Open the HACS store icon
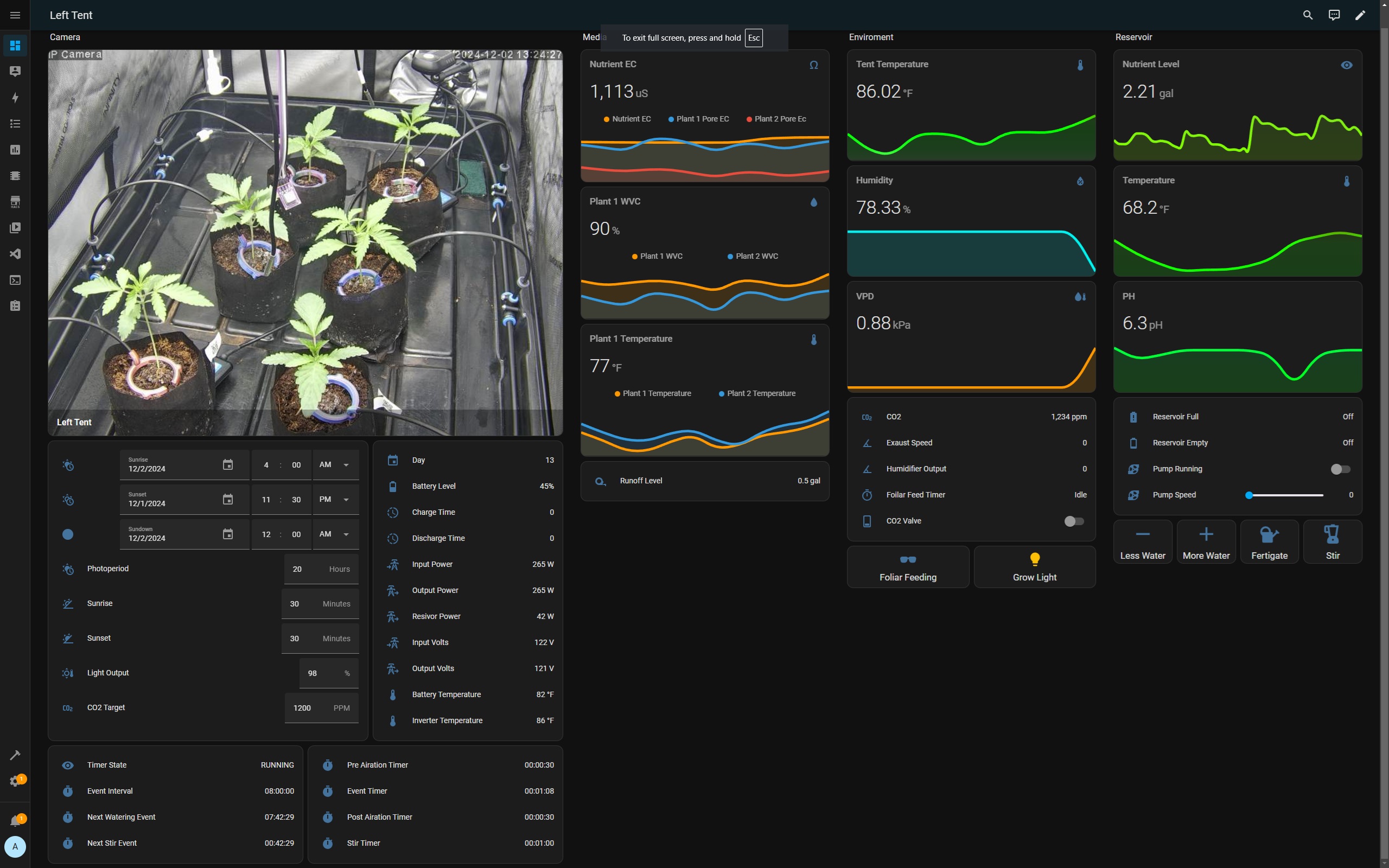The width and height of the screenshot is (1389, 868). 15,201
